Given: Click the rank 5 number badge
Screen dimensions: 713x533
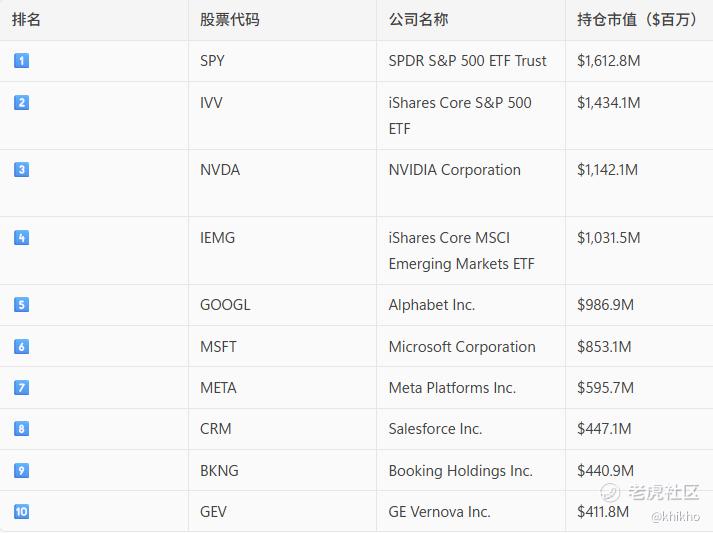Looking at the screenshot, I should click(x=21, y=305).
